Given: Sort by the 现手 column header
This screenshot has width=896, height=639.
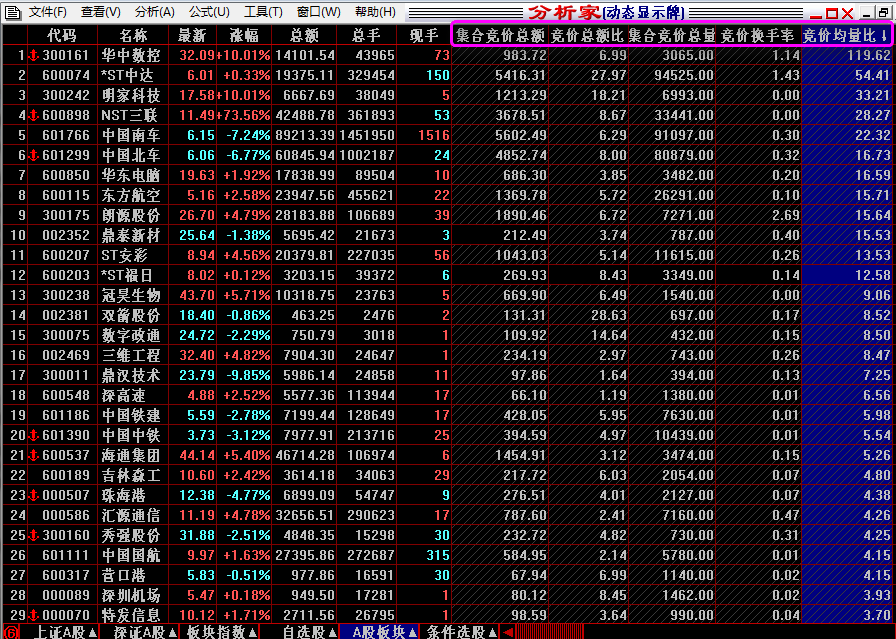Looking at the screenshot, I should (x=425, y=35).
